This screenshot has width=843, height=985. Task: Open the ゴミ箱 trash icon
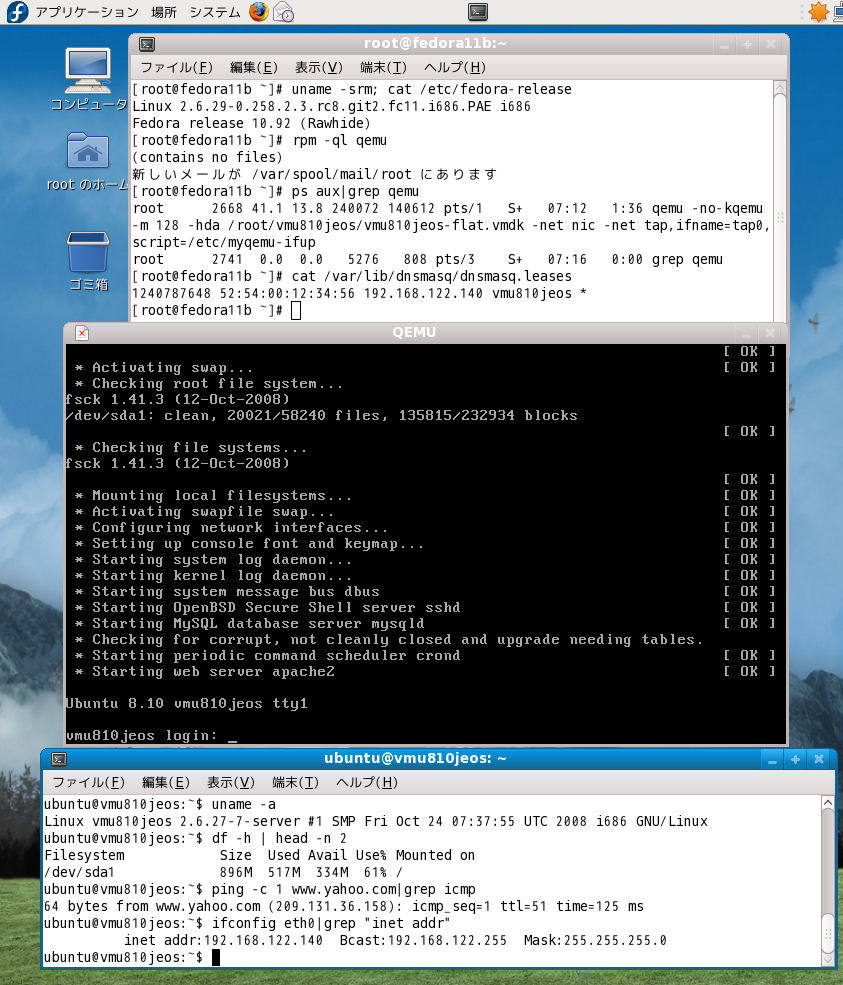coord(88,261)
